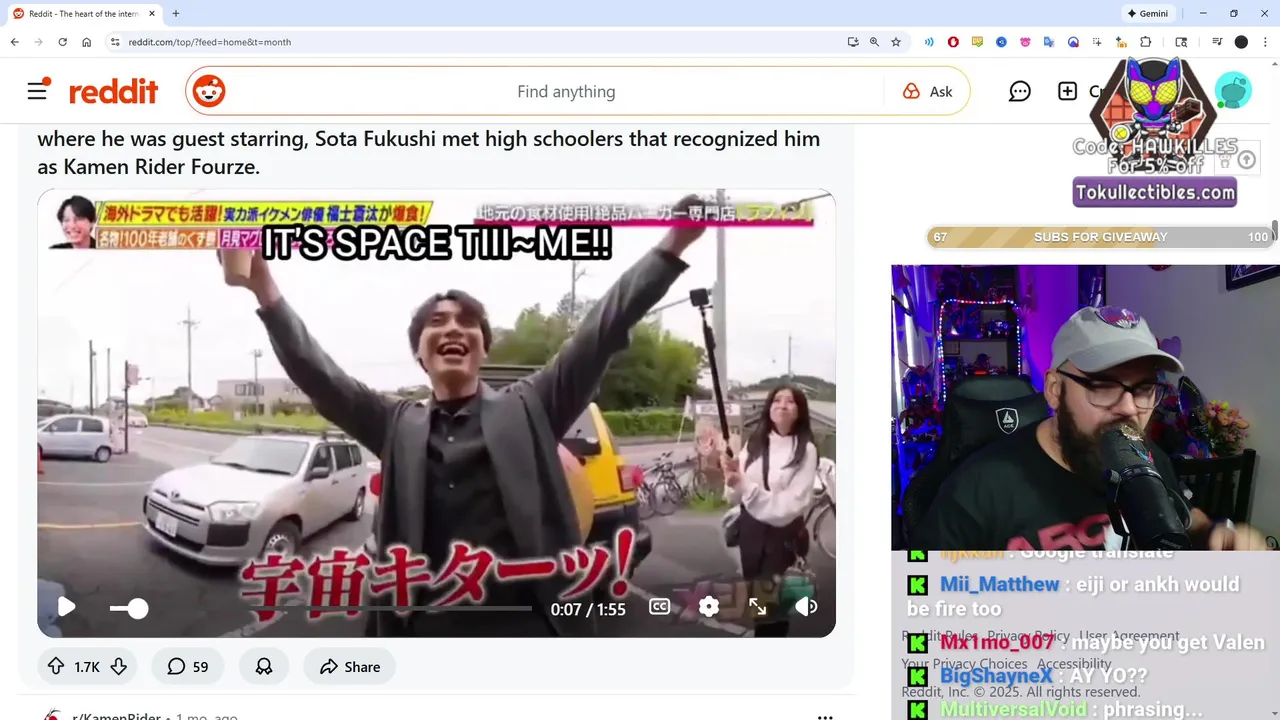Give an award to the post

[264, 666]
